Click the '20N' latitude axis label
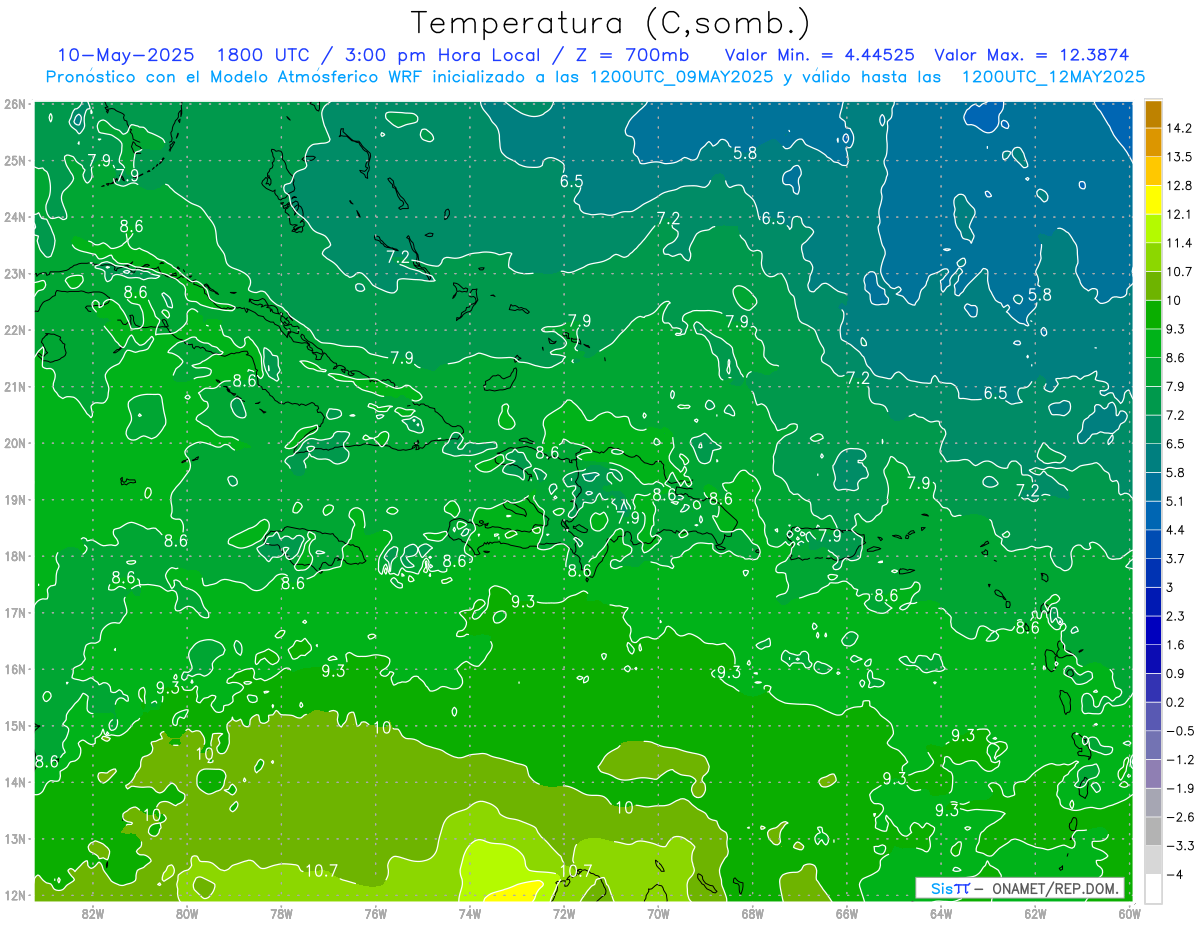The height and width of the screenshot is (927, 1200). pyautogui.click(x=15, y=442)
